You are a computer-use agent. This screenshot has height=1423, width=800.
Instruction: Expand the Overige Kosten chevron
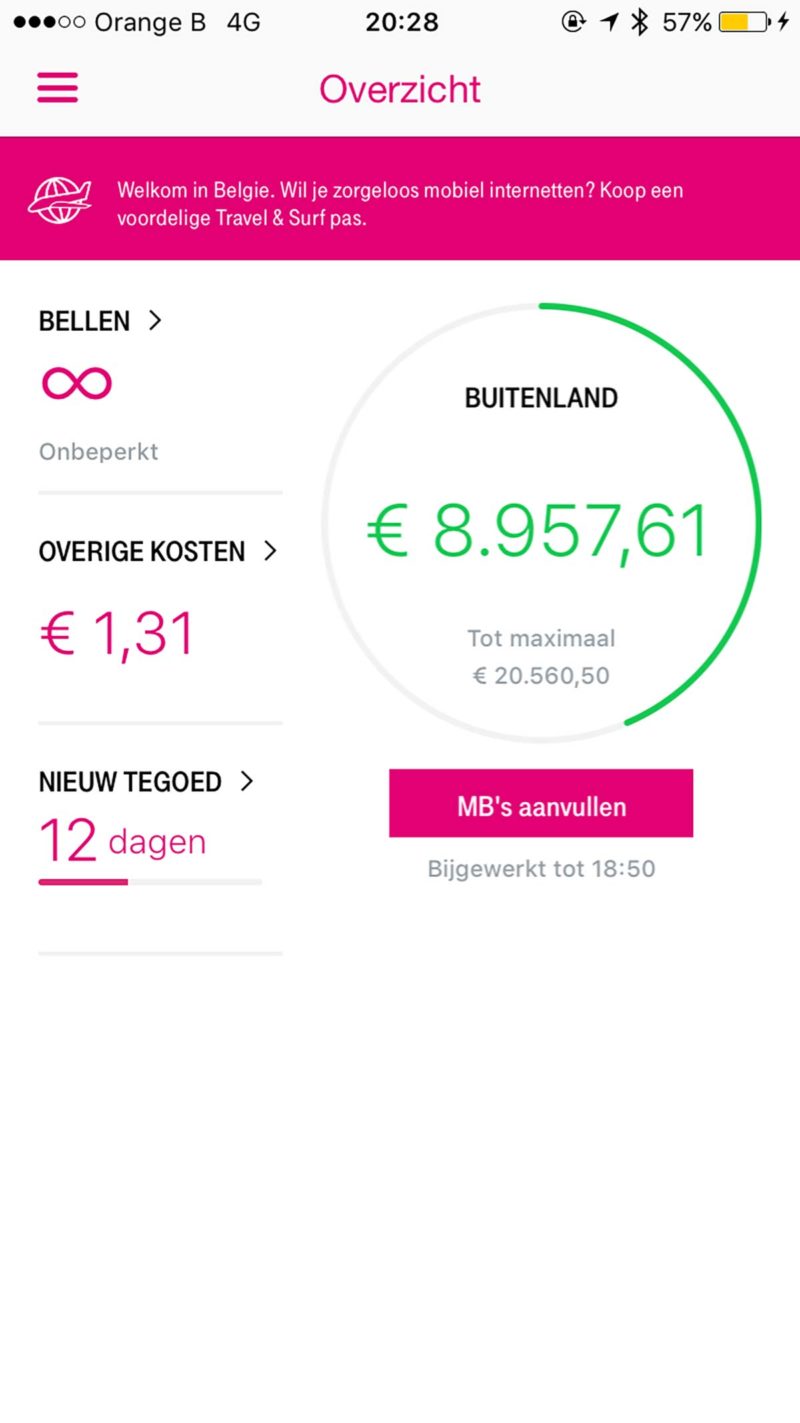pos(270,550)
